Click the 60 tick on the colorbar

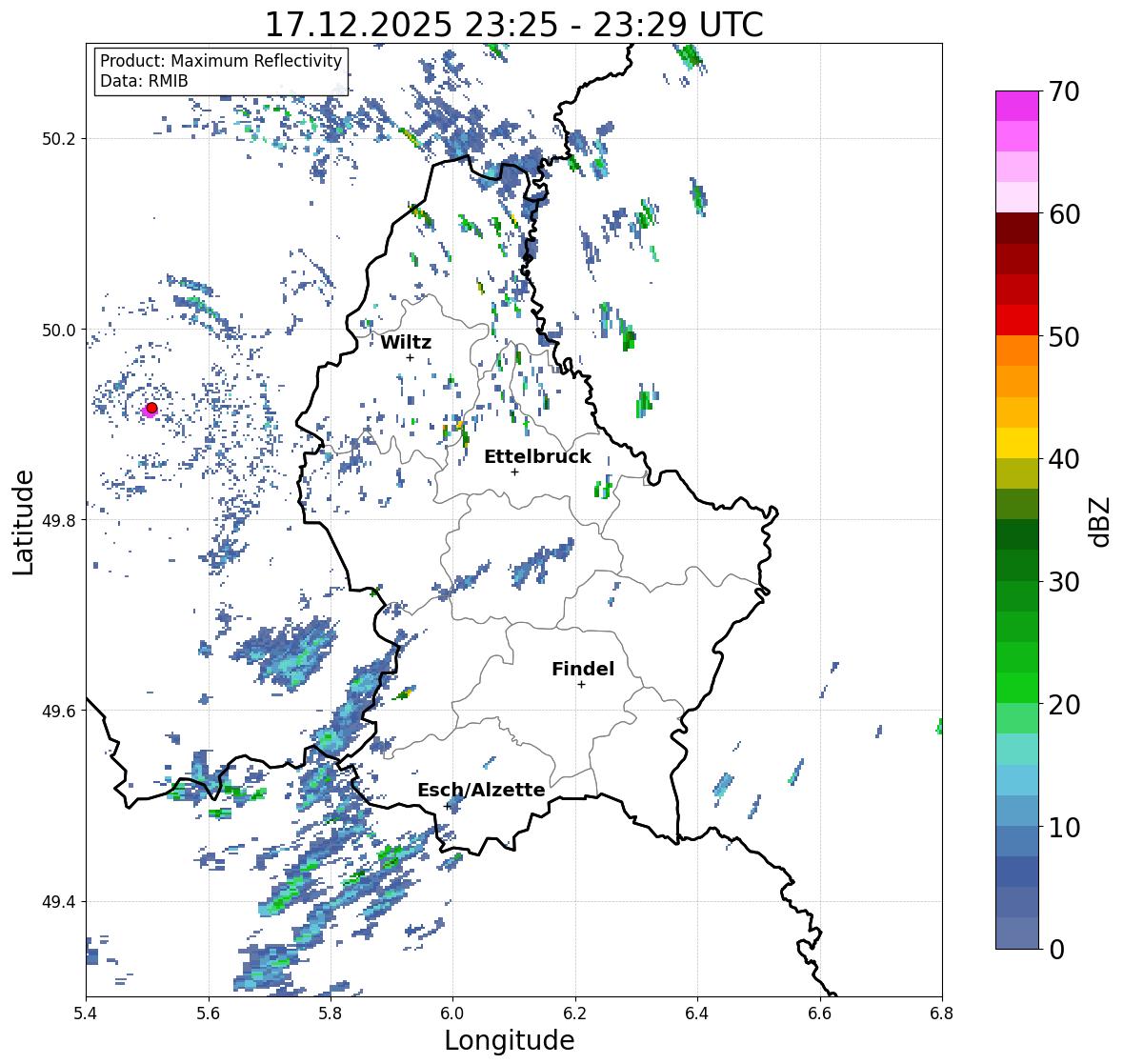(1064, 214)
